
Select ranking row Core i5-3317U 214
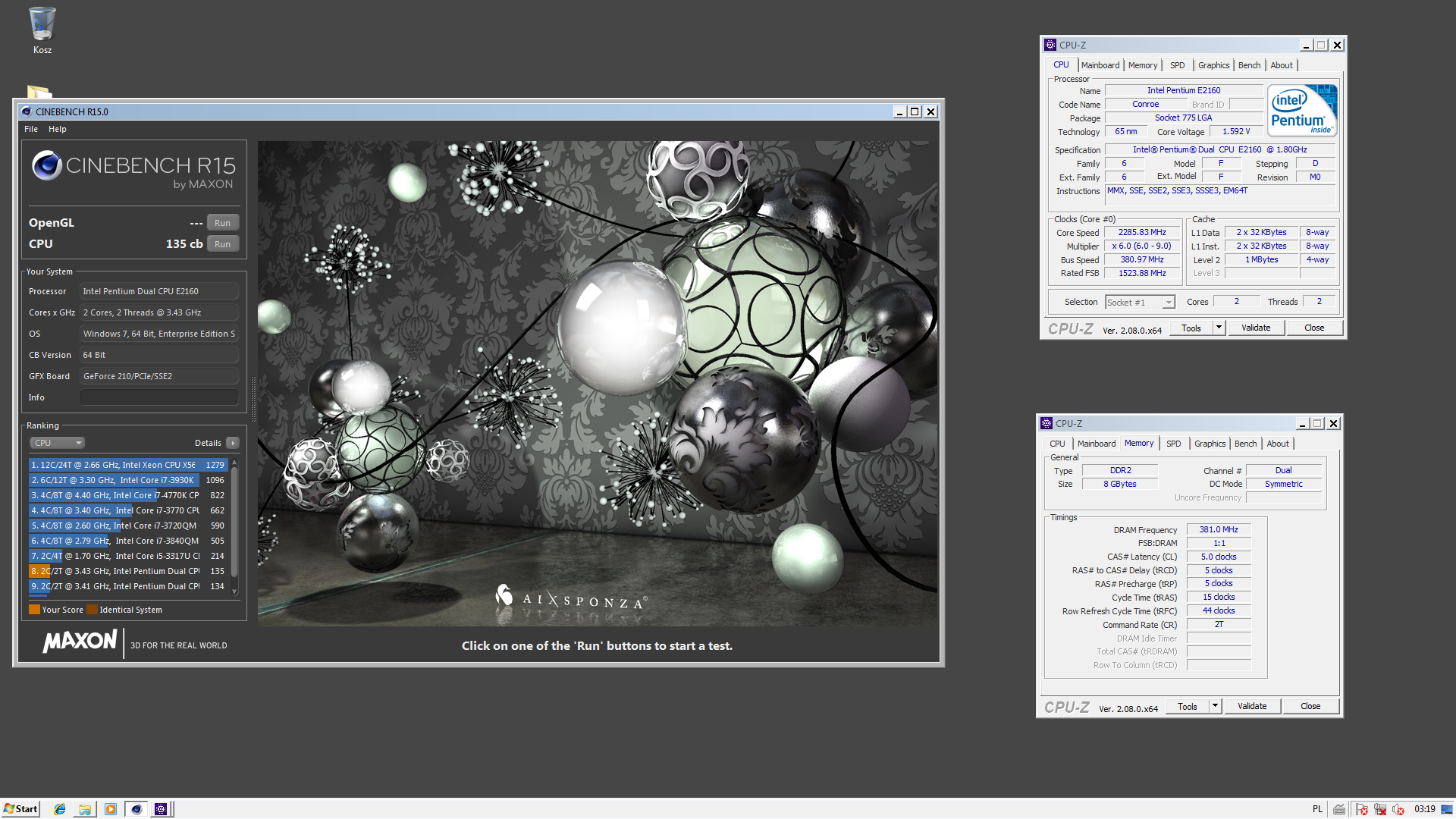tap(128, 556)
